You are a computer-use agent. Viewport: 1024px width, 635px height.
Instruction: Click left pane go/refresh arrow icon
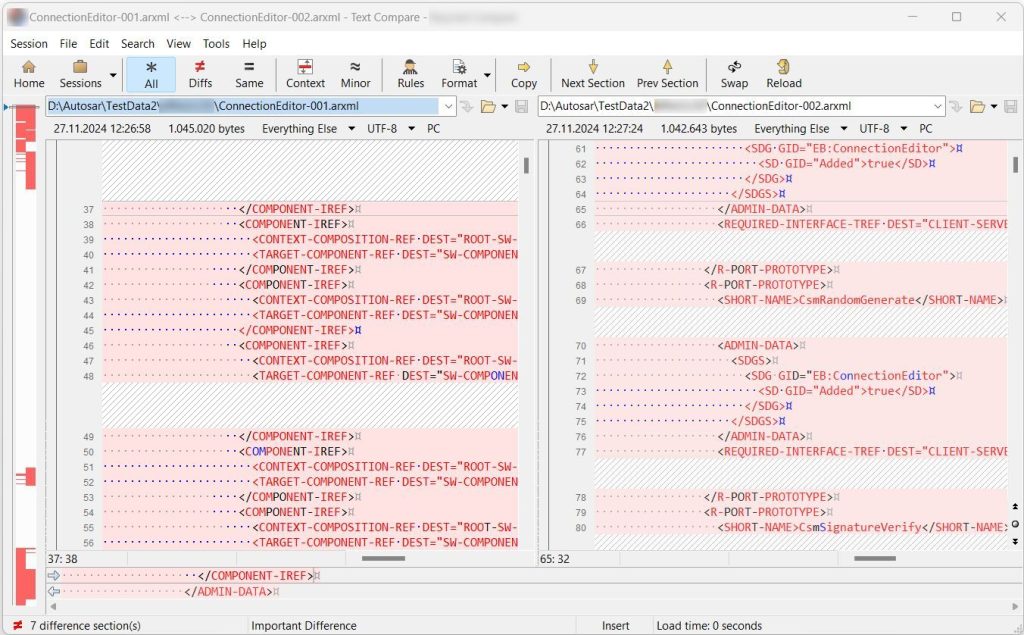(466, 106)
